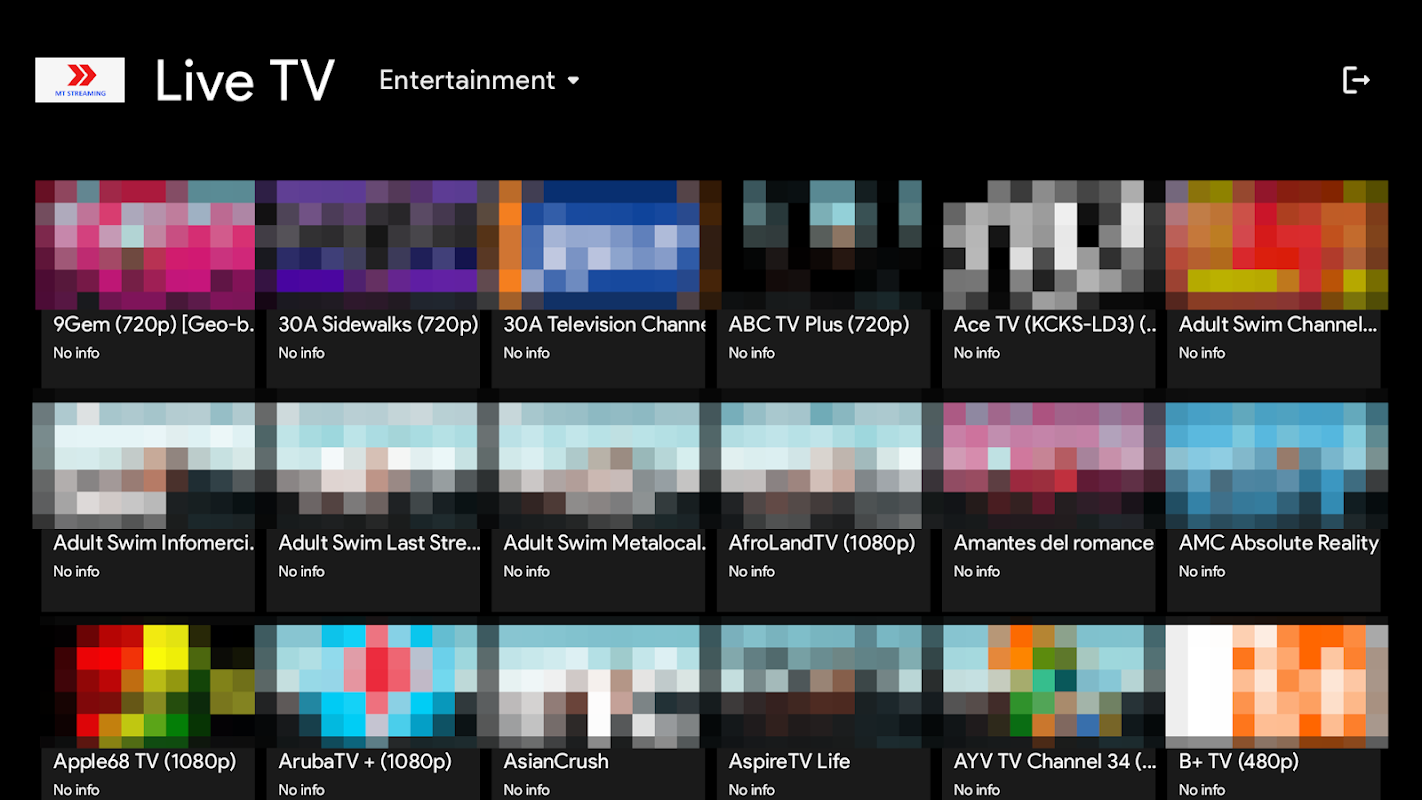Viewport: 1422px width, 800px height.
Task: Open the ABC TV Plus (720p) thumbnail
Action: click(x=822, y=245)
